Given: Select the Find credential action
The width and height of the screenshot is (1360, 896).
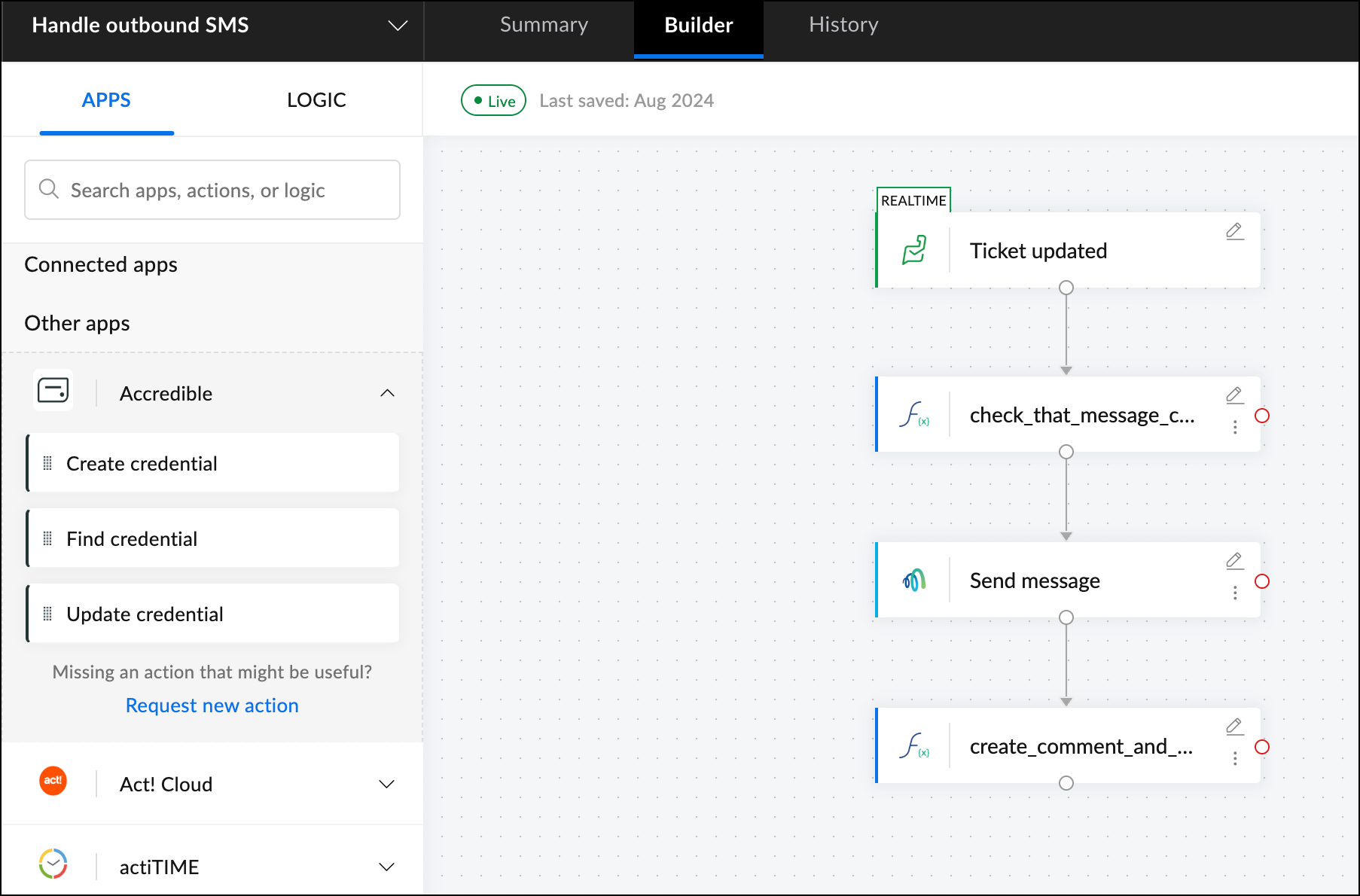Looking at the screenshot, I should (x=212, y=538).
